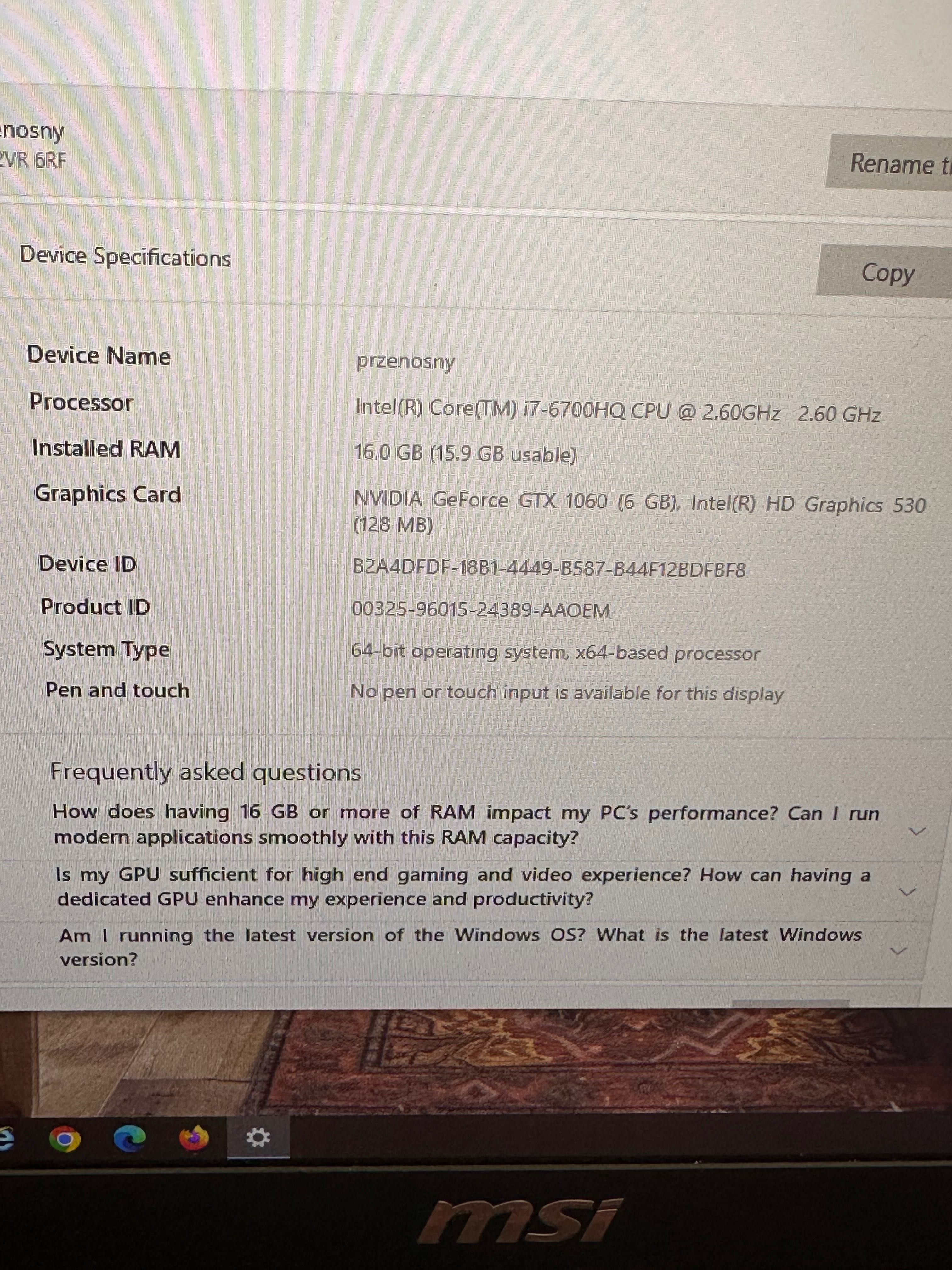Click the Pen and touch label
Viewport: 952px width, 1270px height.
click(118, 689)
